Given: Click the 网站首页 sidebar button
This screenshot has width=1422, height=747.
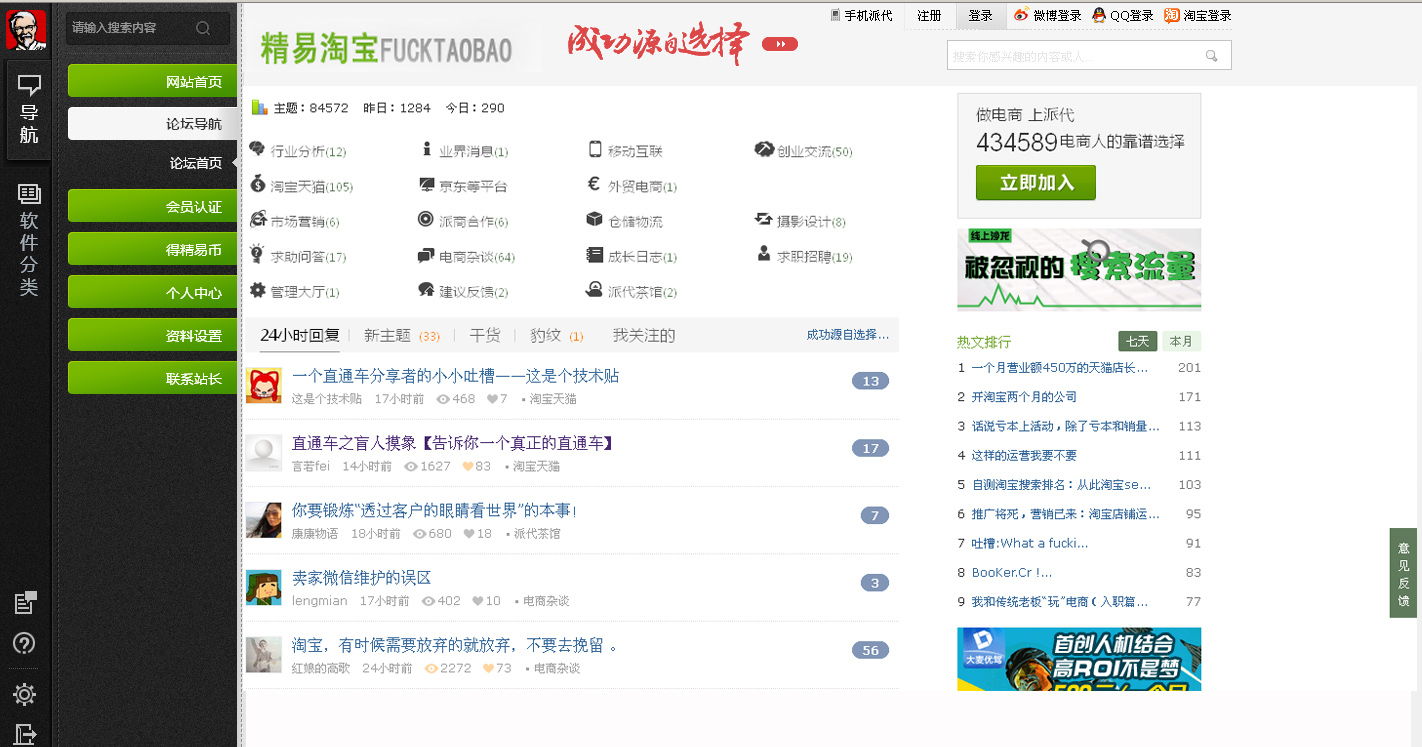Looking at the screenshot, I should pyautogui.click(x=152, y=81).
